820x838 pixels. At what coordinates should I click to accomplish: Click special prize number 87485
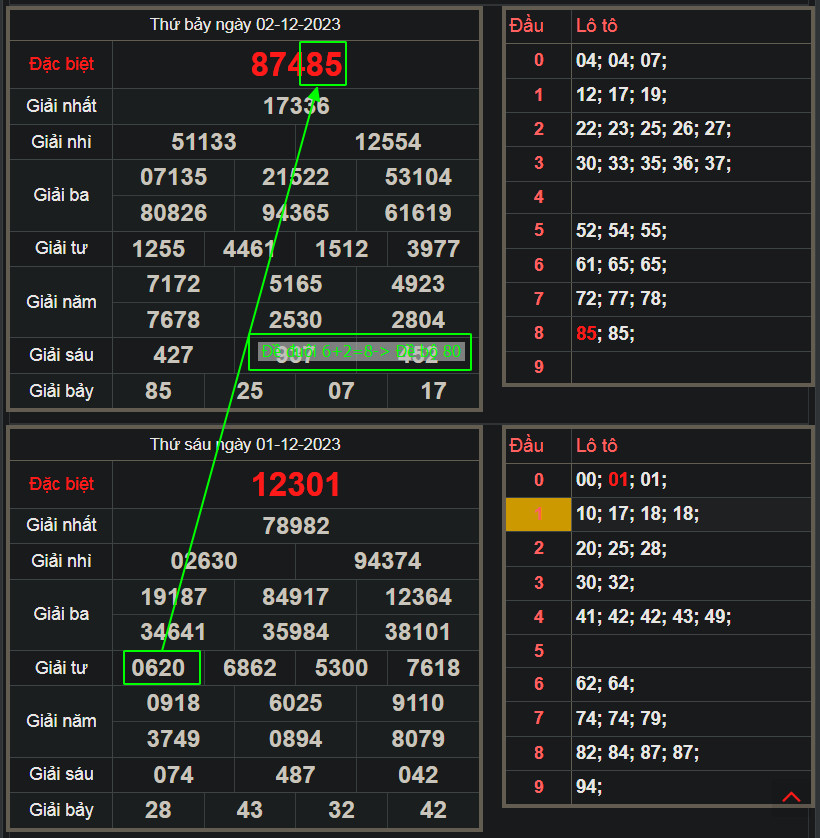pyautogui.click(x=296, y=65)
